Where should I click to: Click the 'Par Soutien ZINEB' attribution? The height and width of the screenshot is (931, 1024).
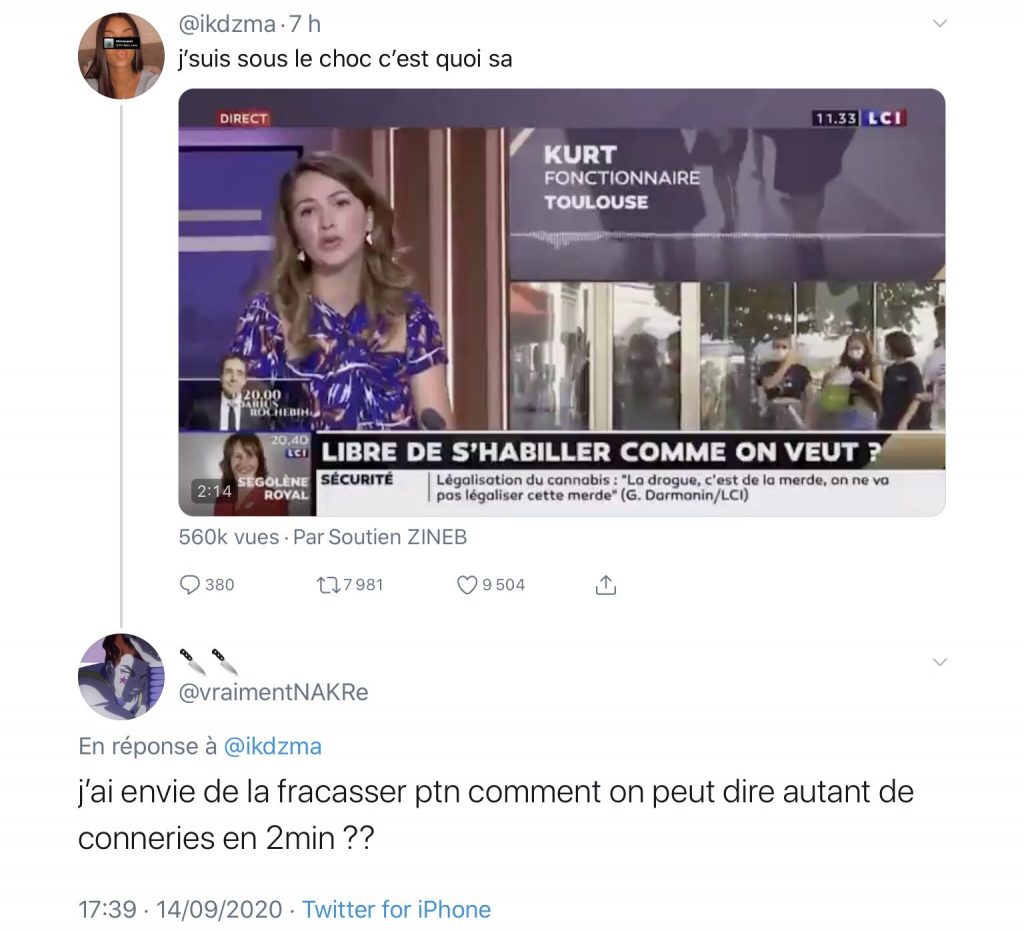point(380,537)
